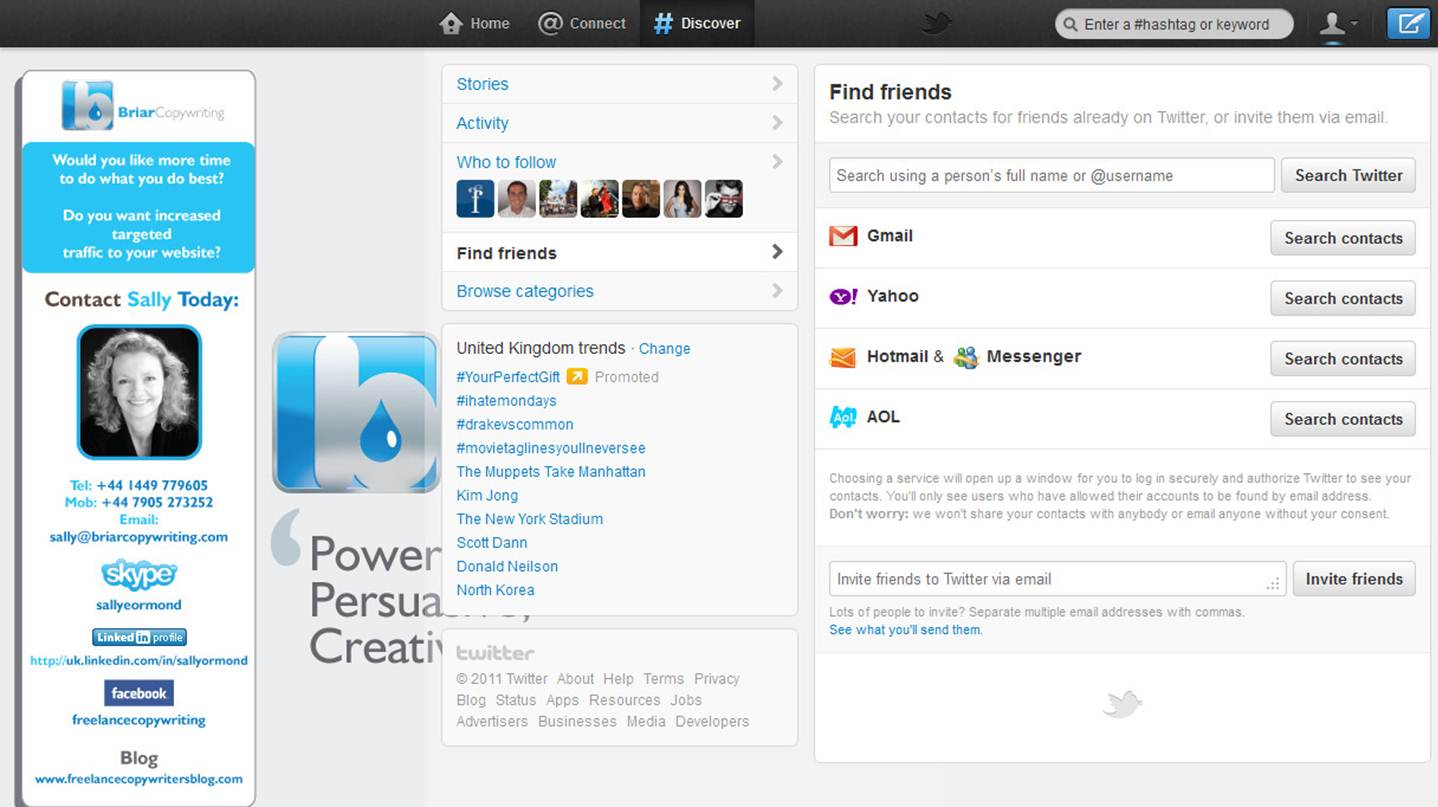Open the #ihatemondays trend link
The width and height of the screenshot is (1438, 807).
506,401
